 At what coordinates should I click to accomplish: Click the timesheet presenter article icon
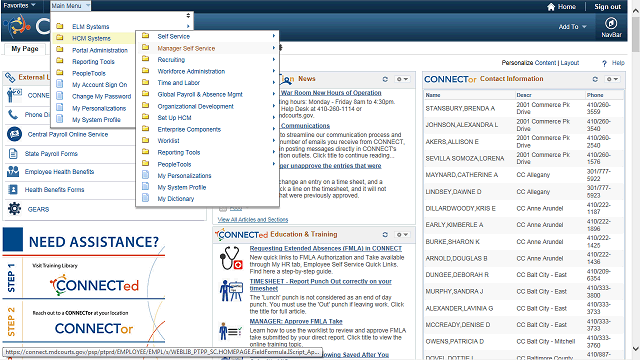pyautogui.click(x=231, y=290)
